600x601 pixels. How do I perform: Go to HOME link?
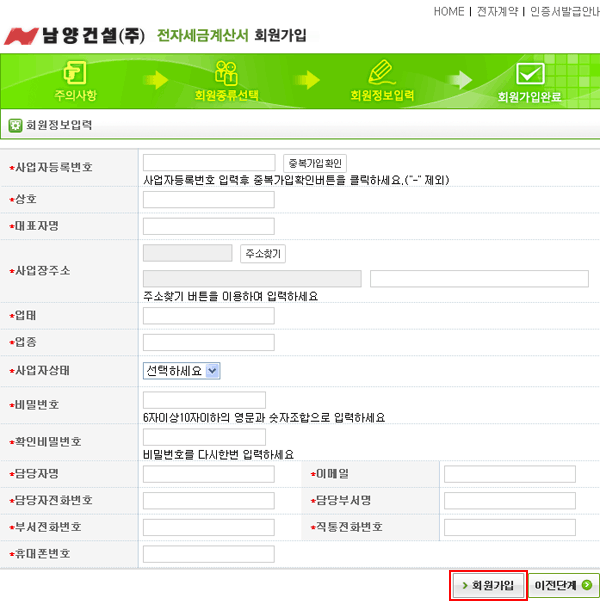[449, 11]
